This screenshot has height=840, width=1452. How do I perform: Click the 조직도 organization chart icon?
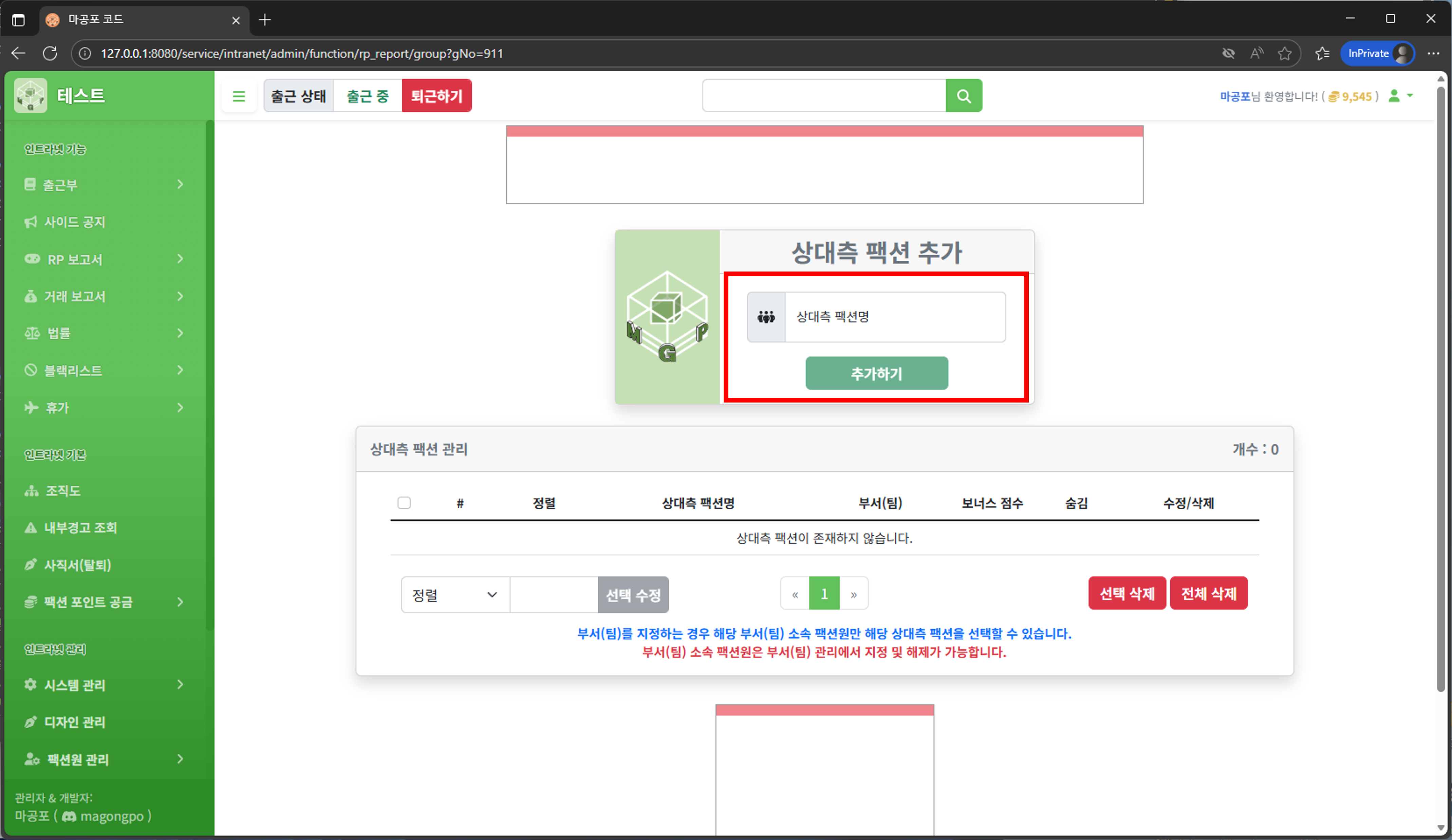(x=31, y=490)
